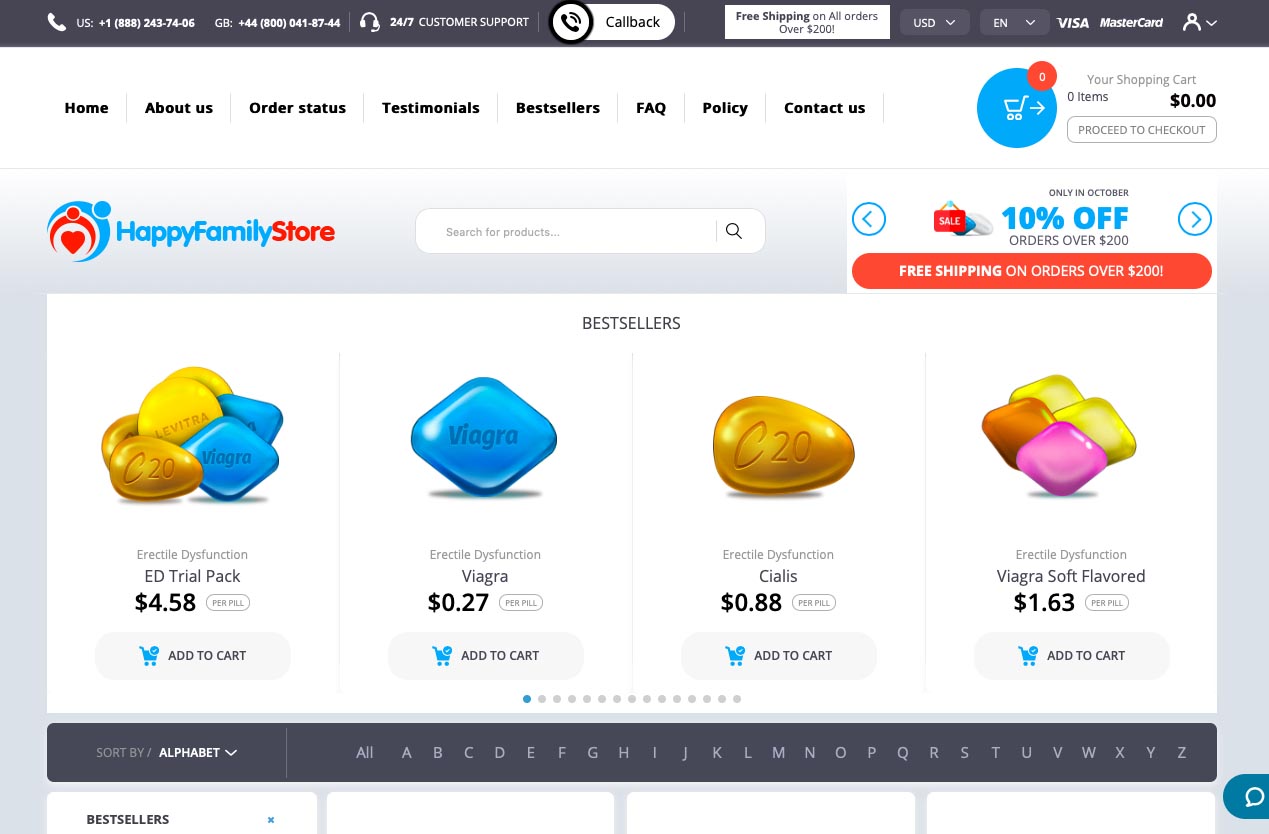Viewport: 1269px width, 834px height.
Task: Click the search magnifier icon
Action: click(734, 231)
